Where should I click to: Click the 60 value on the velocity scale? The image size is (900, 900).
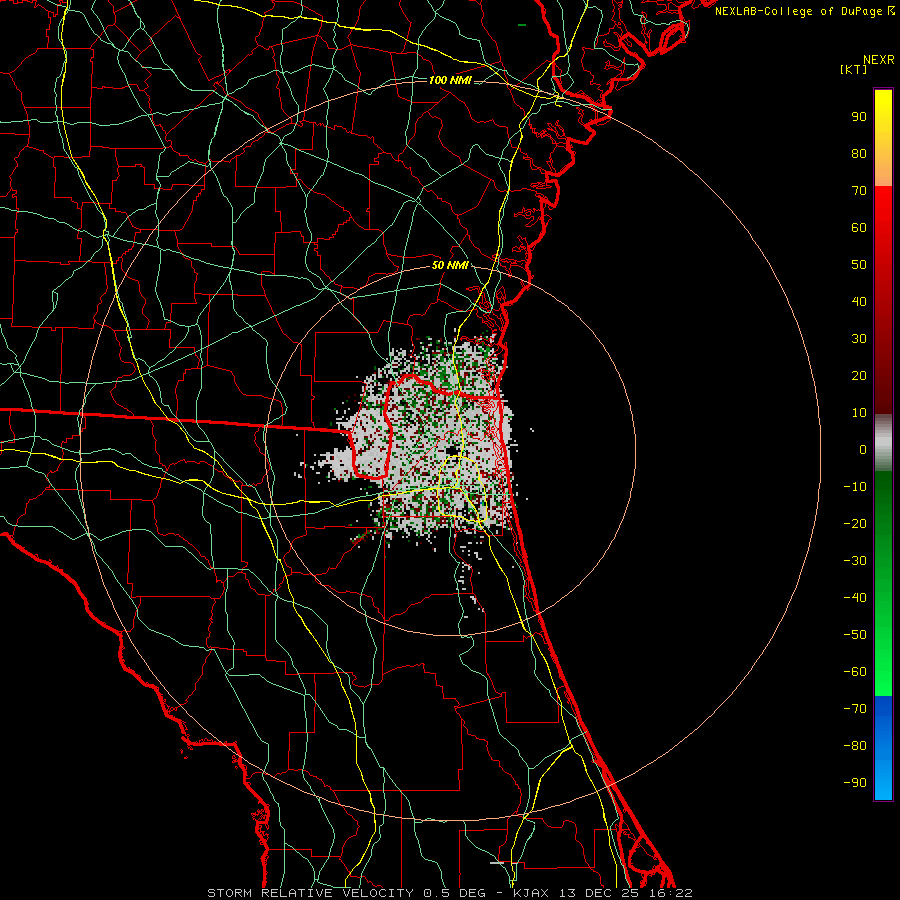point(859,228)
